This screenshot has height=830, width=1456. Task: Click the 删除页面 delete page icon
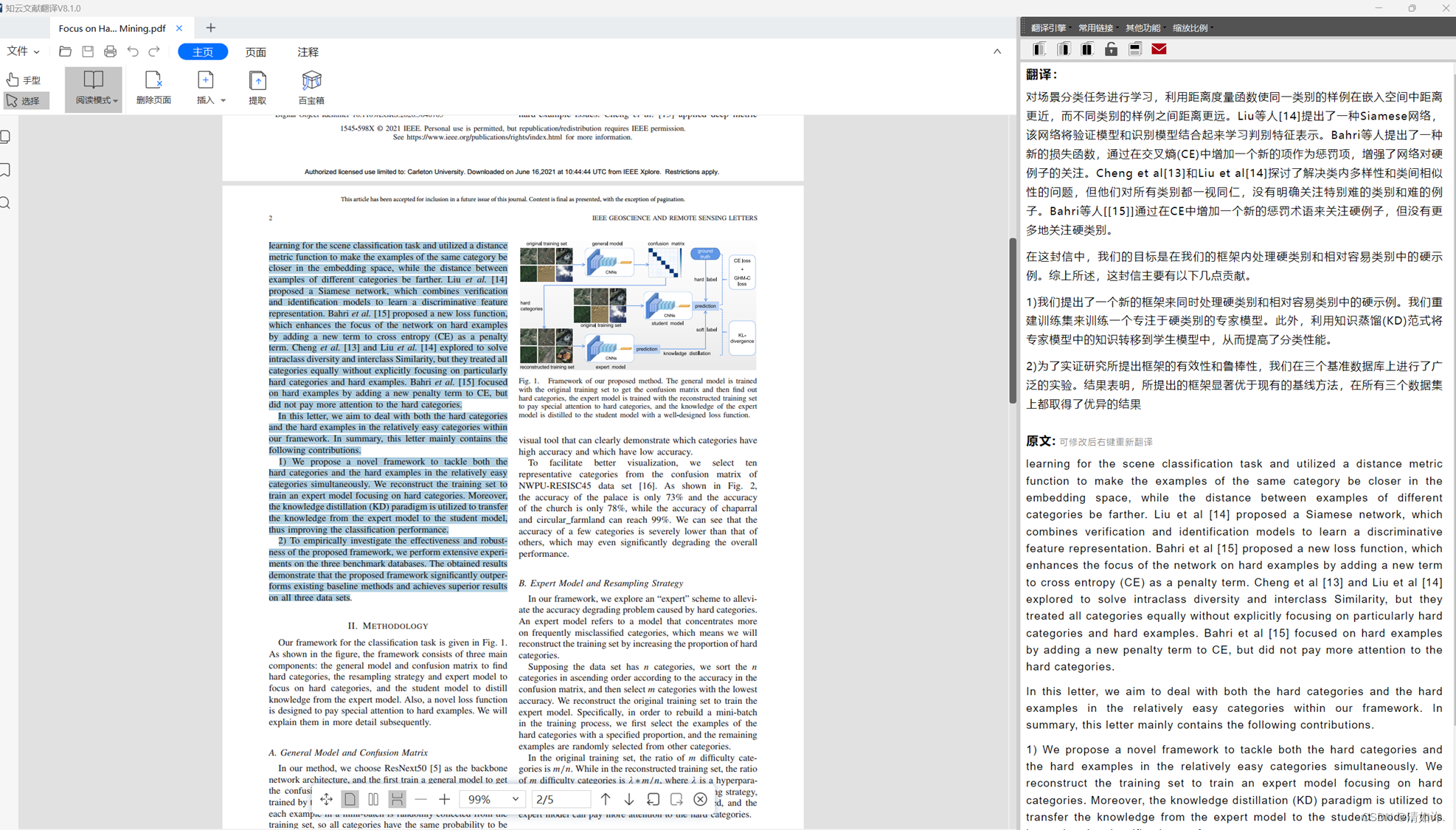click(153, 87)
